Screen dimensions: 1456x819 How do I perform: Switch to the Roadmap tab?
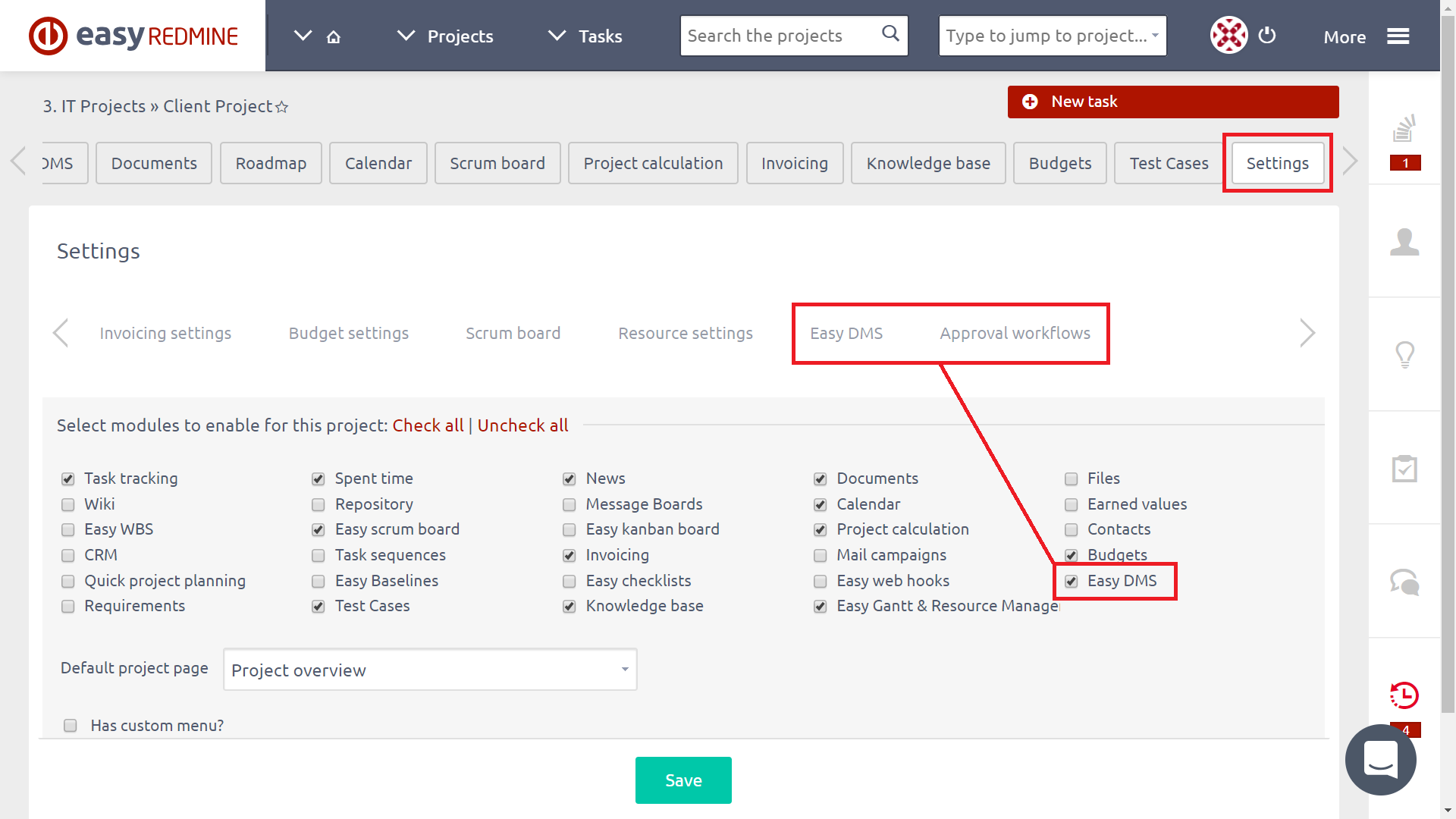pos(271,163)
